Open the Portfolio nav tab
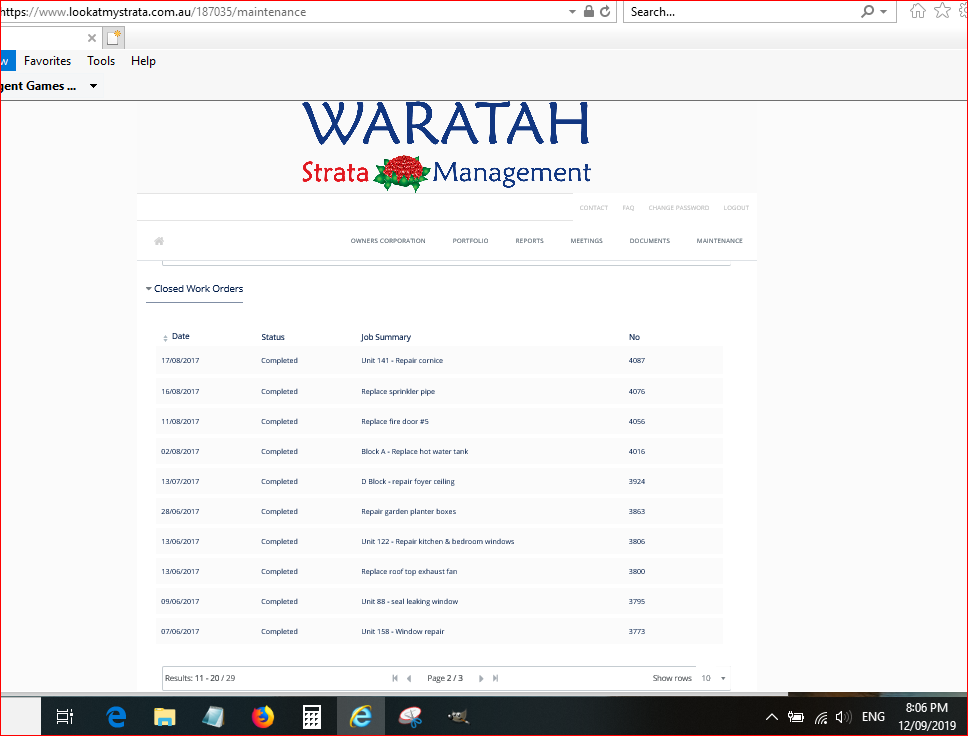The image size is (968, 736). [x=470, y=241]
